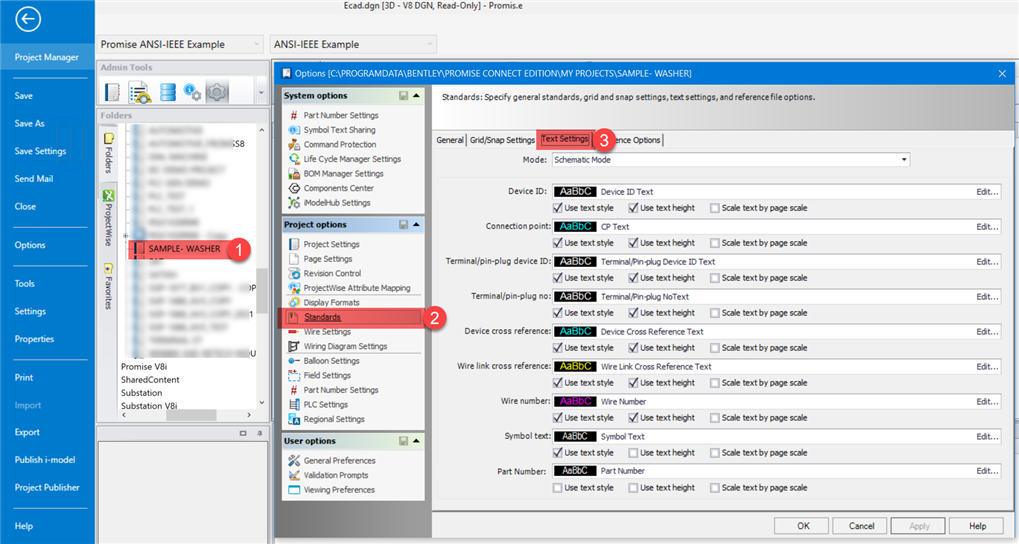Open Part Number Settings under System options
The image size is (1019, 544).
[341, 115]
